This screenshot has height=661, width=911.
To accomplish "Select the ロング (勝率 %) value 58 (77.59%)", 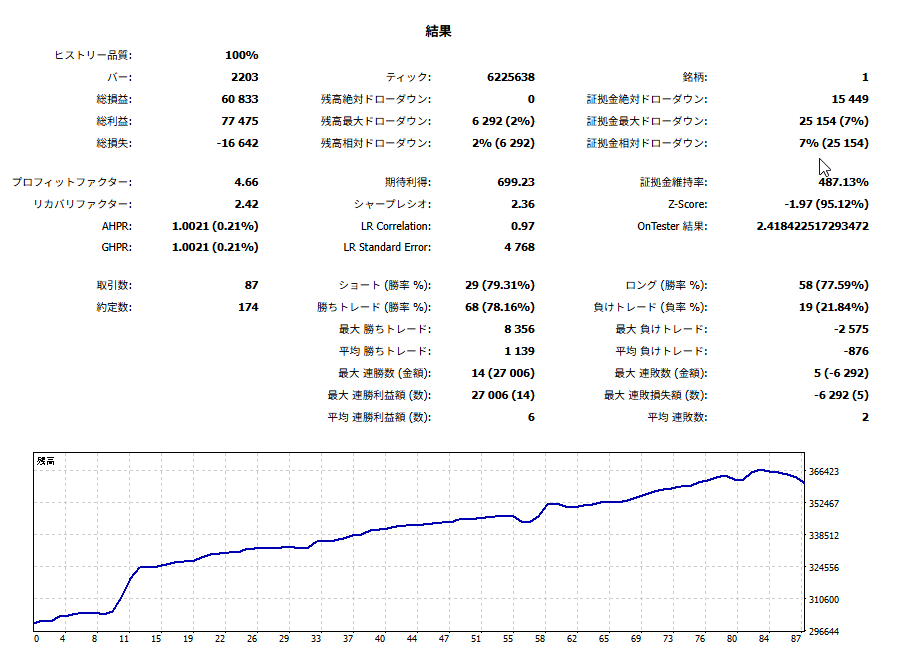I will click(x=834, y=285).
